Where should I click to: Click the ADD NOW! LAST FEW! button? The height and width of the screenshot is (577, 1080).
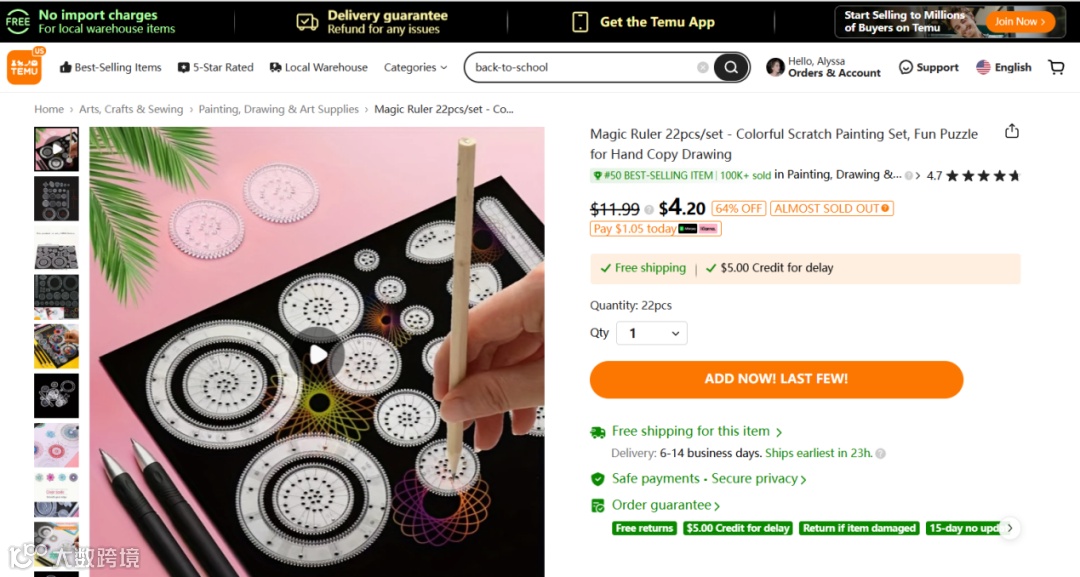tap(776, 379)
